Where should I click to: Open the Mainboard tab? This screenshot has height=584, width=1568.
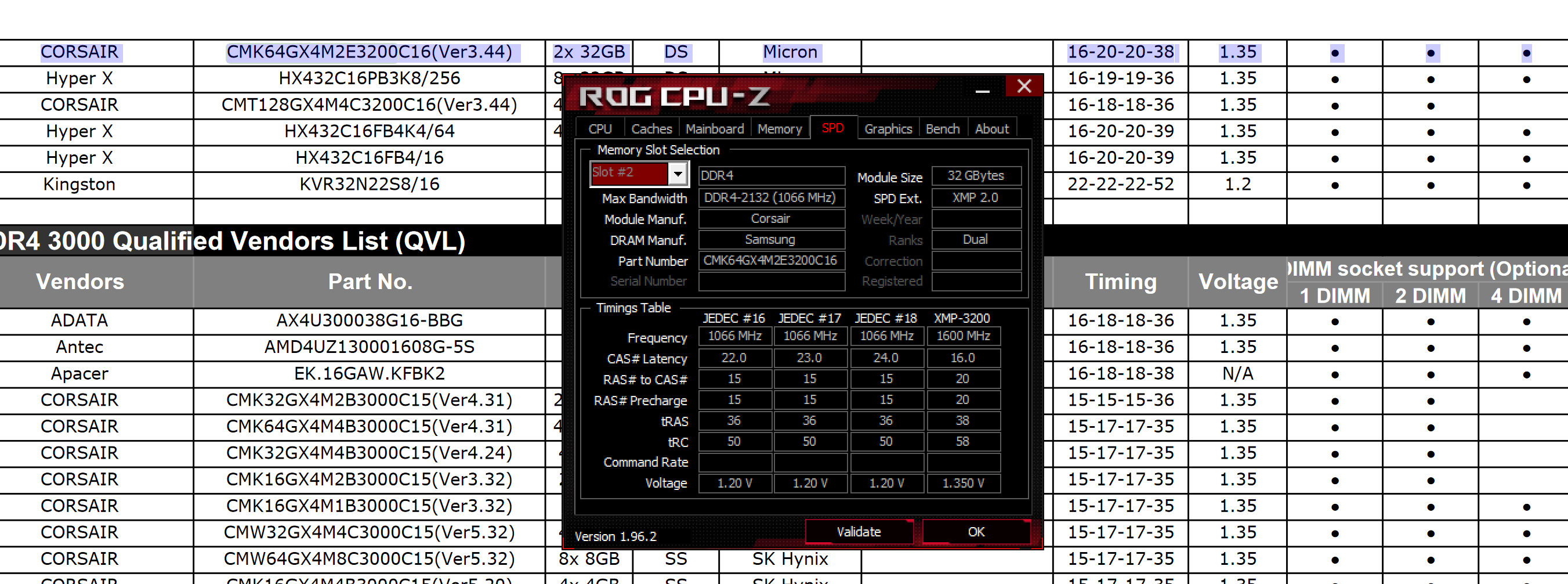pos(715,128)
